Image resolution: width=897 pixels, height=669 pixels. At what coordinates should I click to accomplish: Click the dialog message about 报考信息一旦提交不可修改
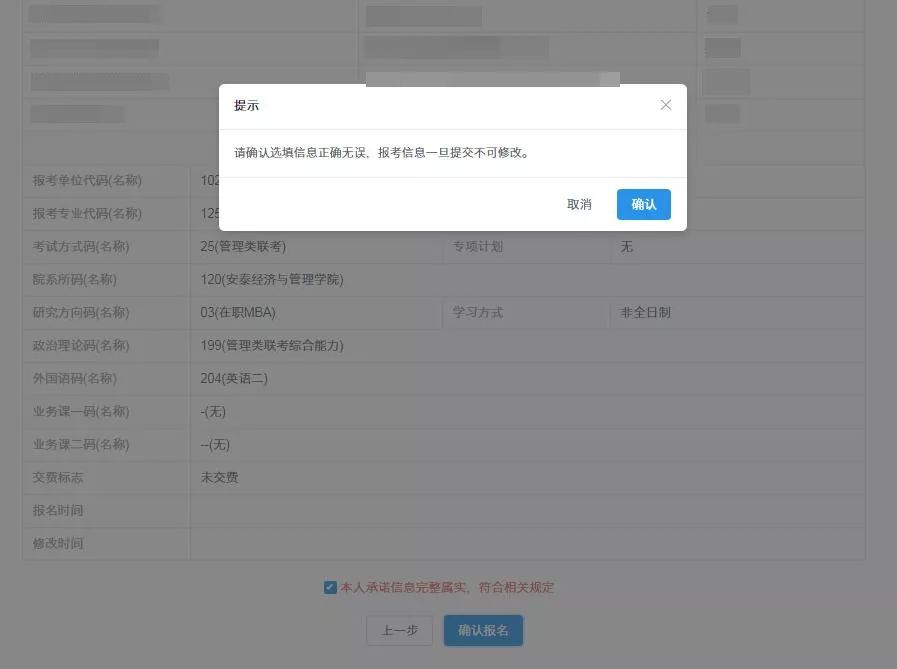click(381, 153)
